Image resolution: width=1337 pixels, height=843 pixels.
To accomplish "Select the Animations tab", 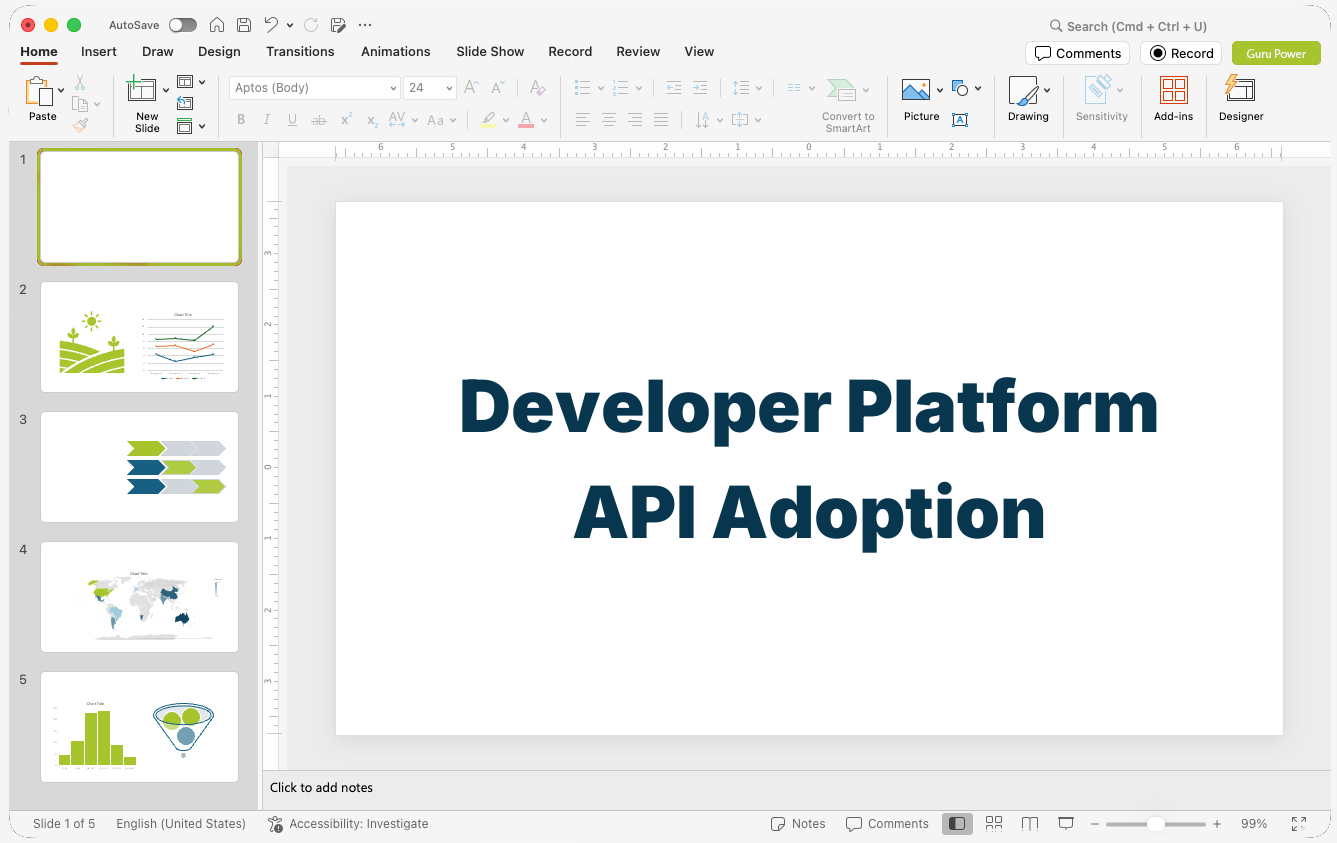I will [x=396, y=51].
